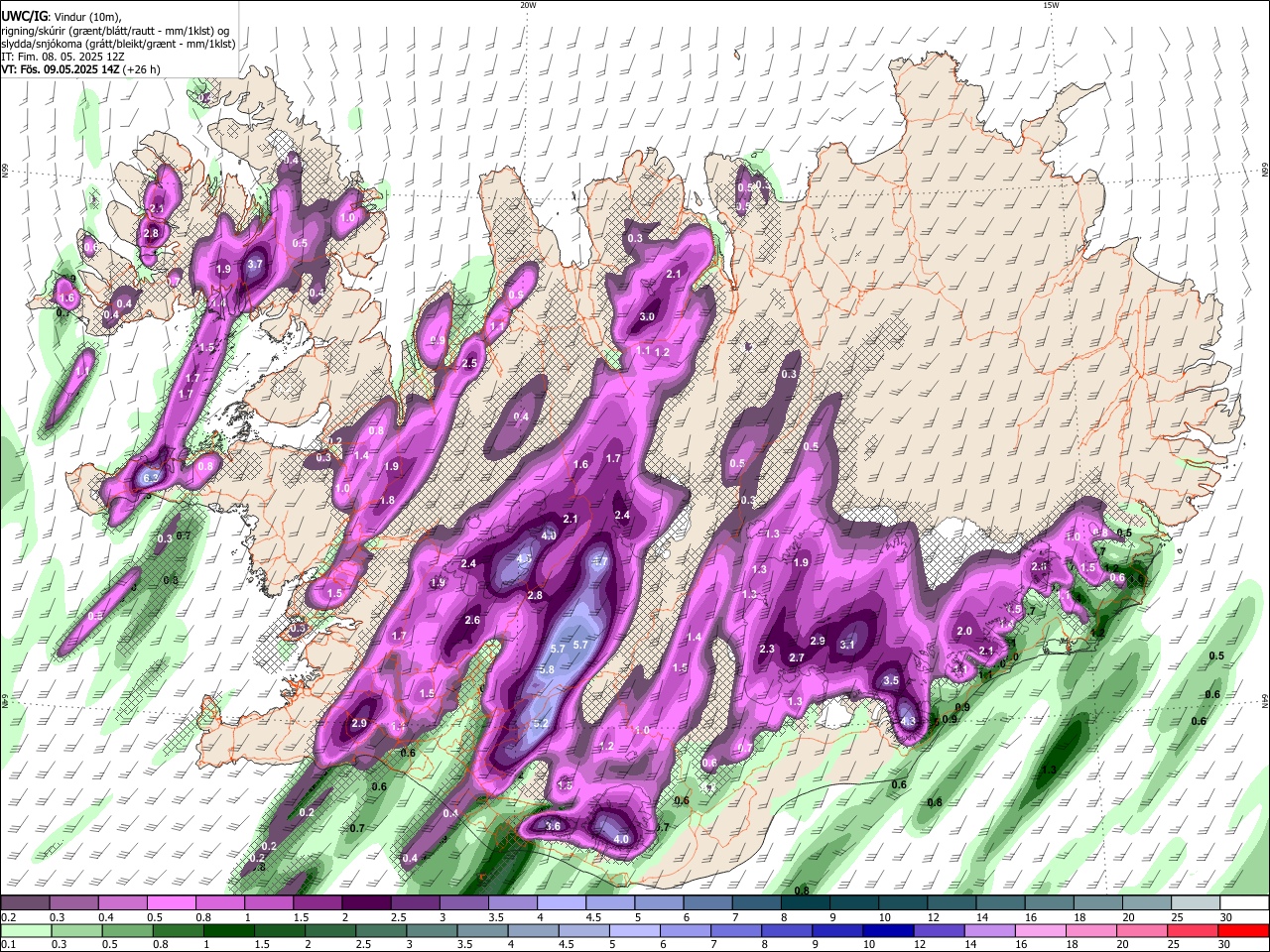Select the dark teal 8–9 swatch in upper scale
The width and height of the screenshot is (1270, 952).
pyautogui.click(x=806, y=902)
